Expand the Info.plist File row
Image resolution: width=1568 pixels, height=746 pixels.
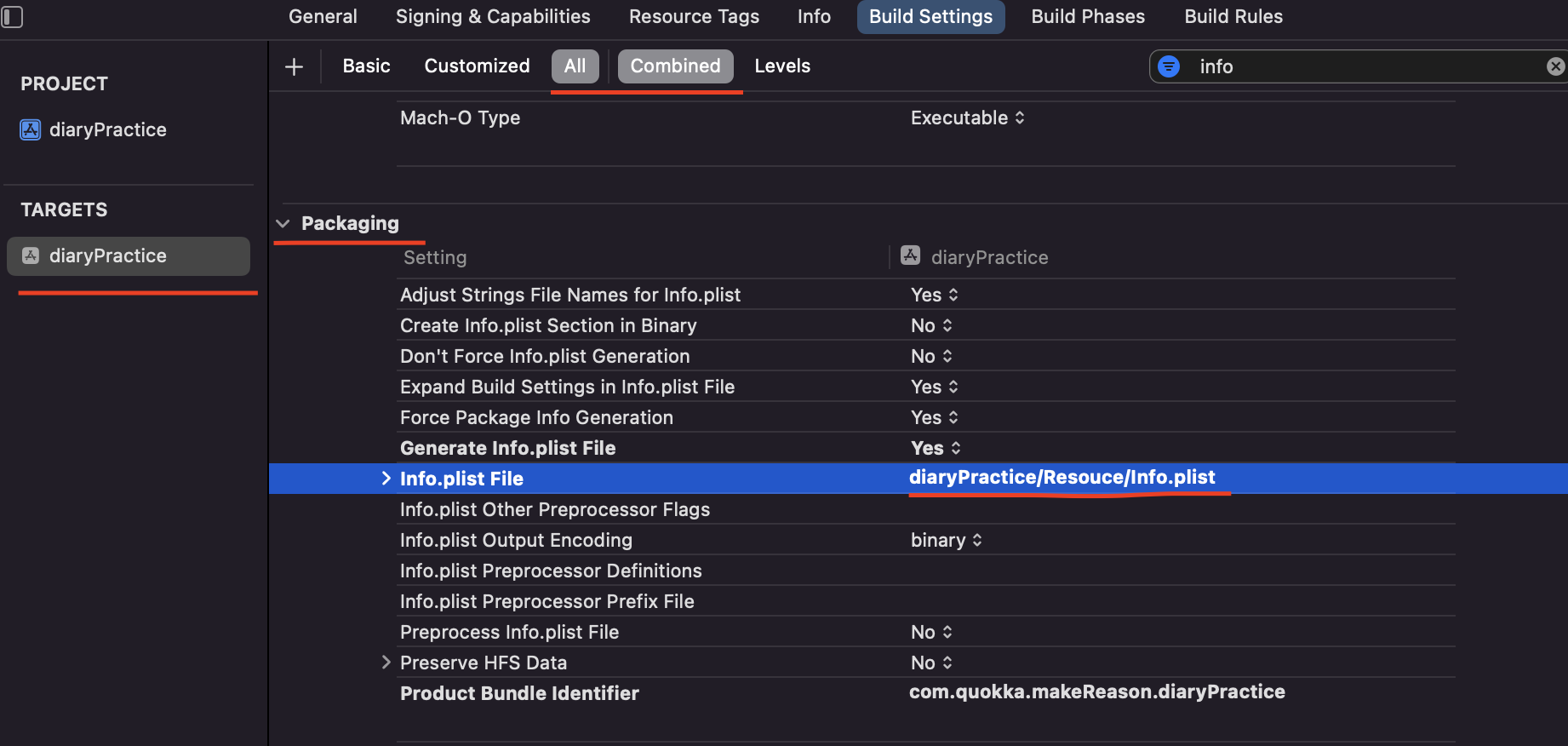(386, 479)
